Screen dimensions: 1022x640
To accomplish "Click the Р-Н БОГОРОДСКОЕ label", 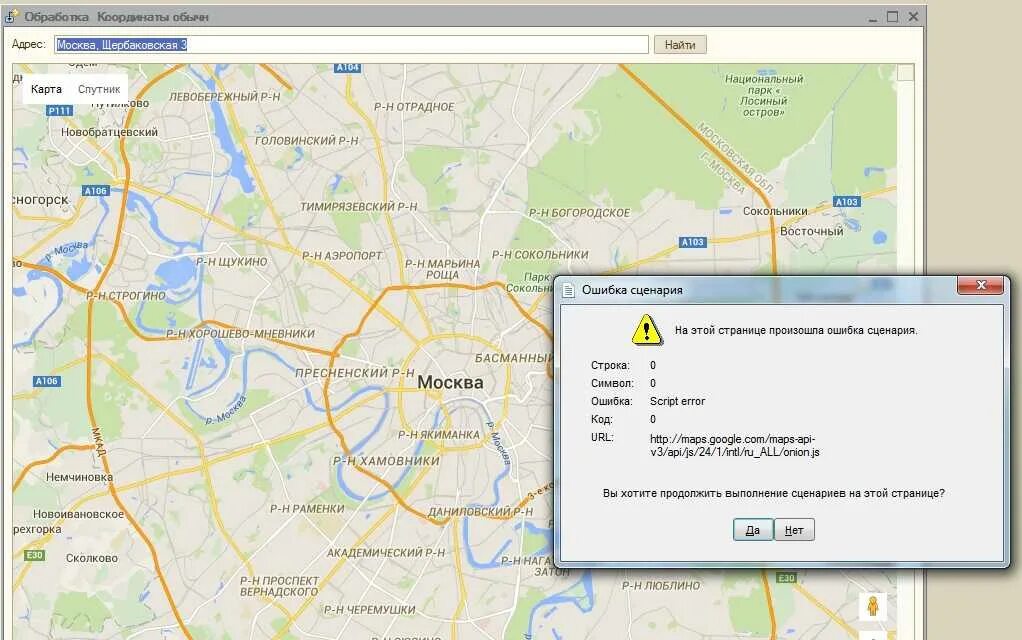I will click(x=579, y=213).
